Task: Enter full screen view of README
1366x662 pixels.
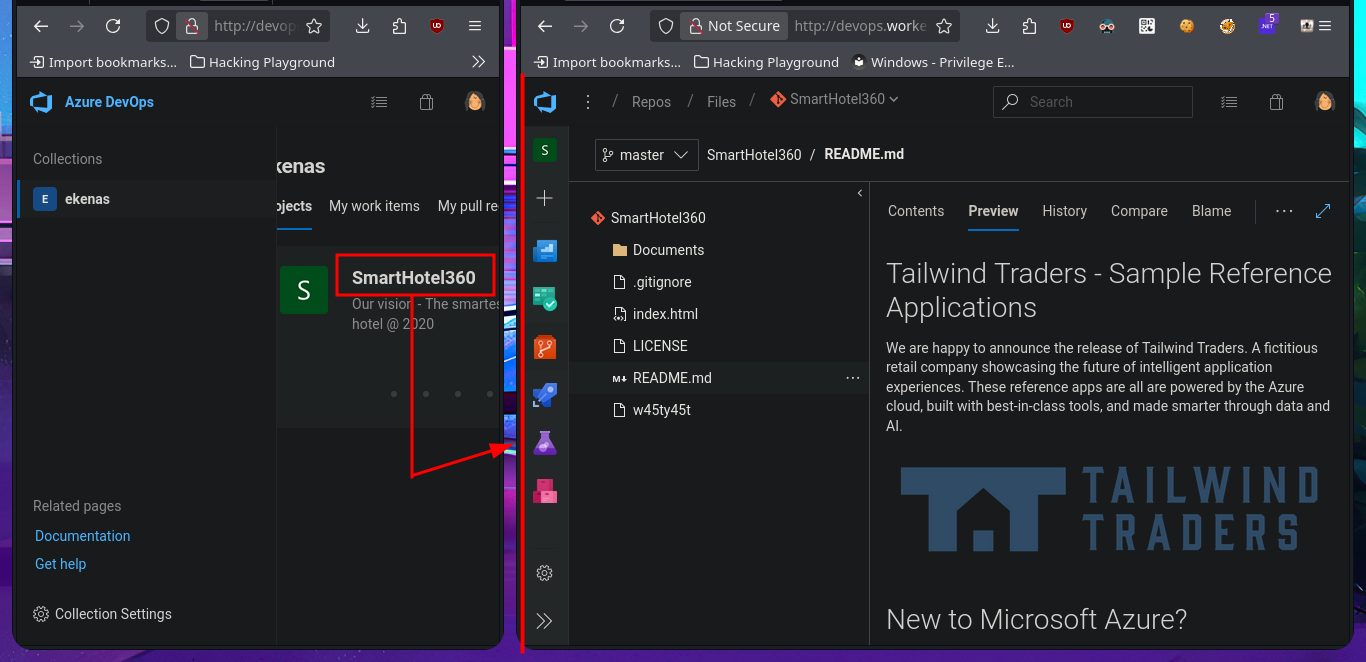Action: (1323, 211)
